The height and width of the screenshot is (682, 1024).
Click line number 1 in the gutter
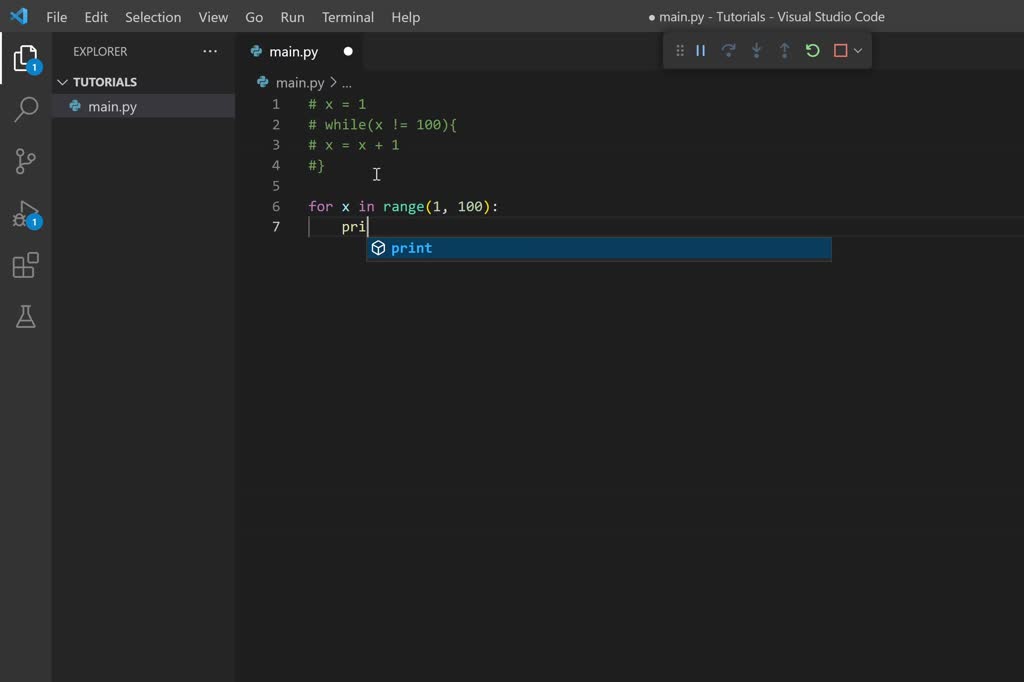(x=276, y=105)
